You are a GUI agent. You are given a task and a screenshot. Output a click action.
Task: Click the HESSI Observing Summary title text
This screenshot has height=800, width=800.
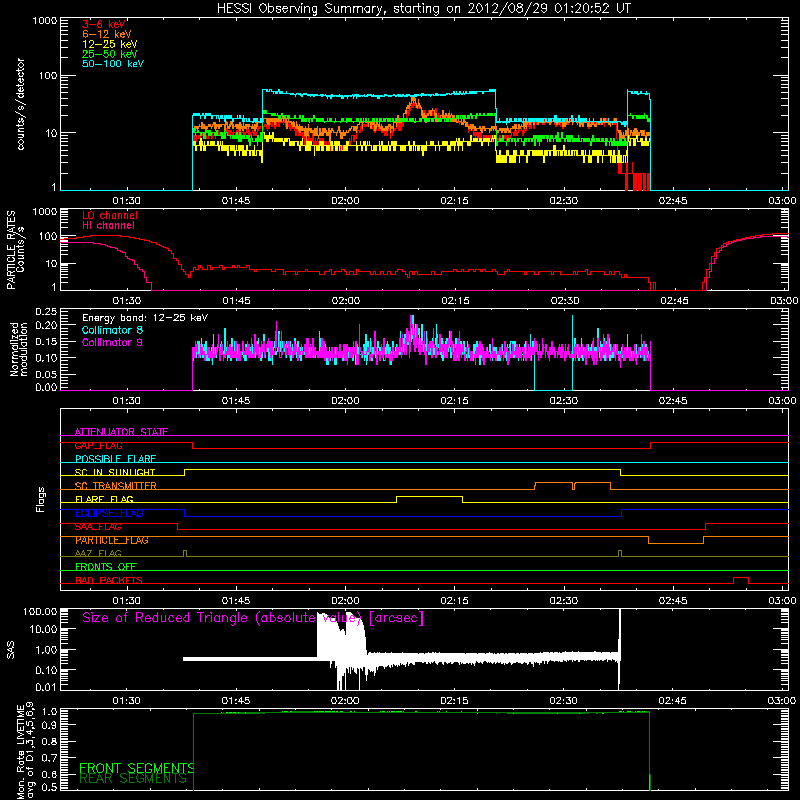tap(423, 9)
